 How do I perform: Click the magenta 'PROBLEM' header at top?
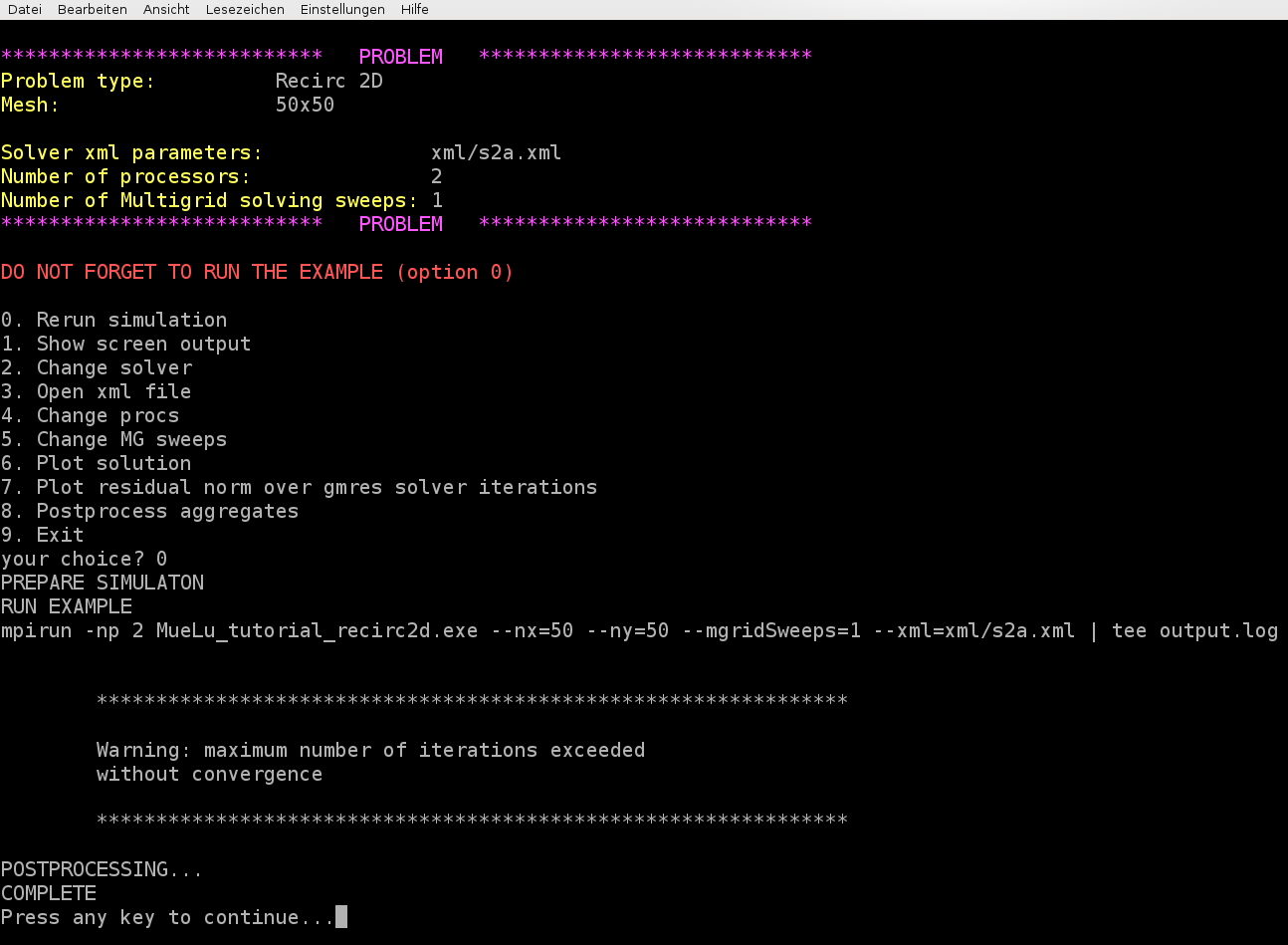pyautogui.click(x=400, y=57)
